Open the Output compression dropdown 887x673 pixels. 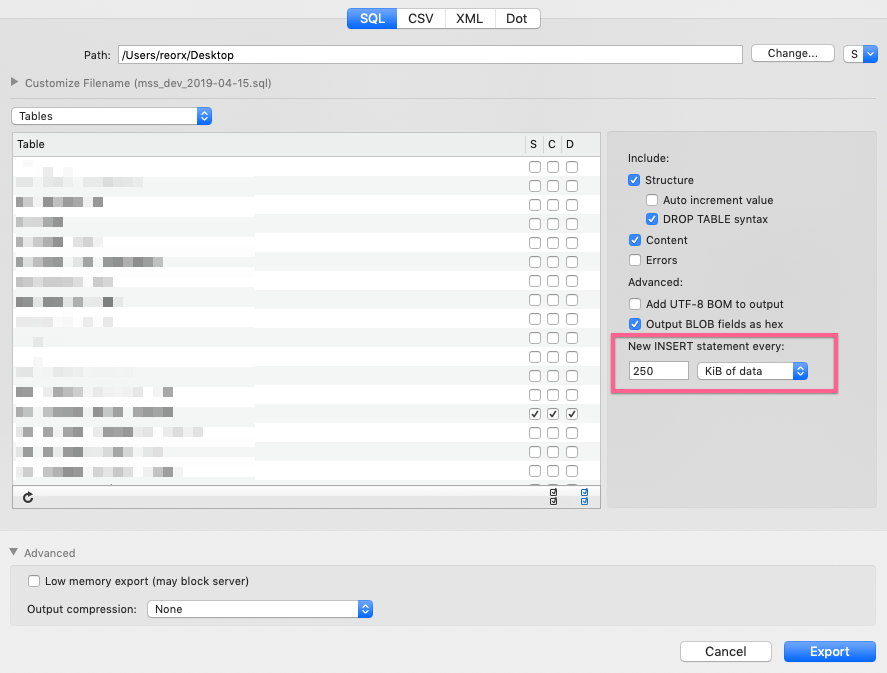click(260, 609)
